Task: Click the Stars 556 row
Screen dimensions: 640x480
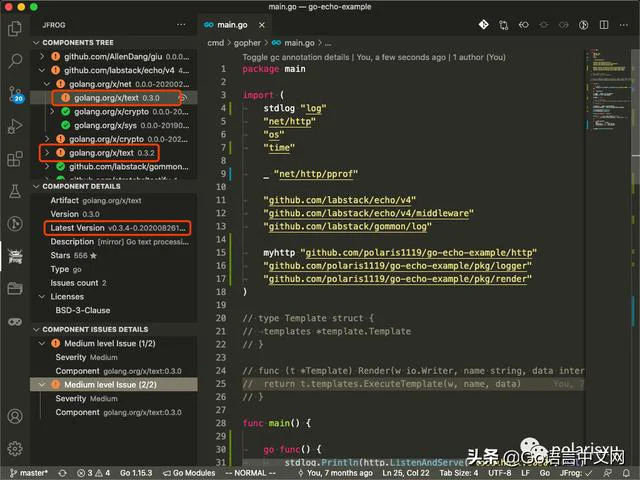Action: [114, 256]
